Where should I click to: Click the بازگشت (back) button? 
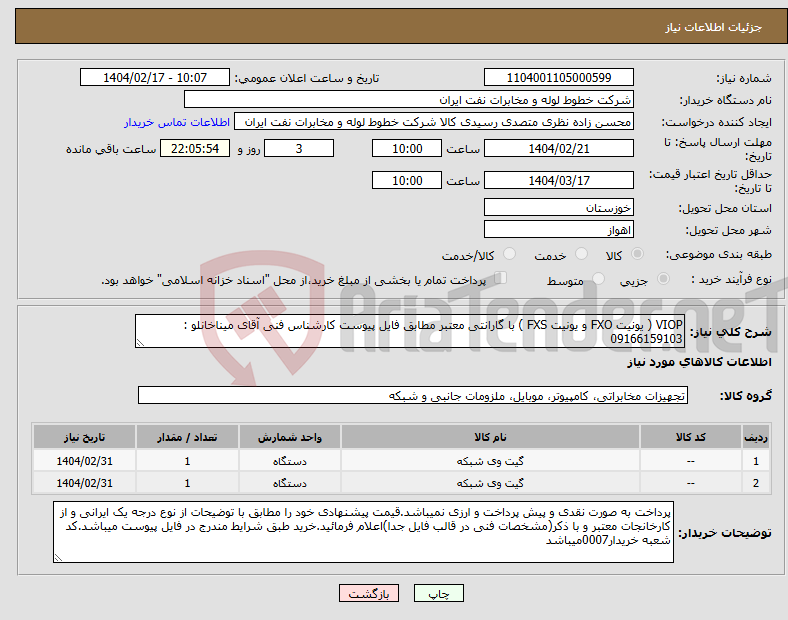369,593
